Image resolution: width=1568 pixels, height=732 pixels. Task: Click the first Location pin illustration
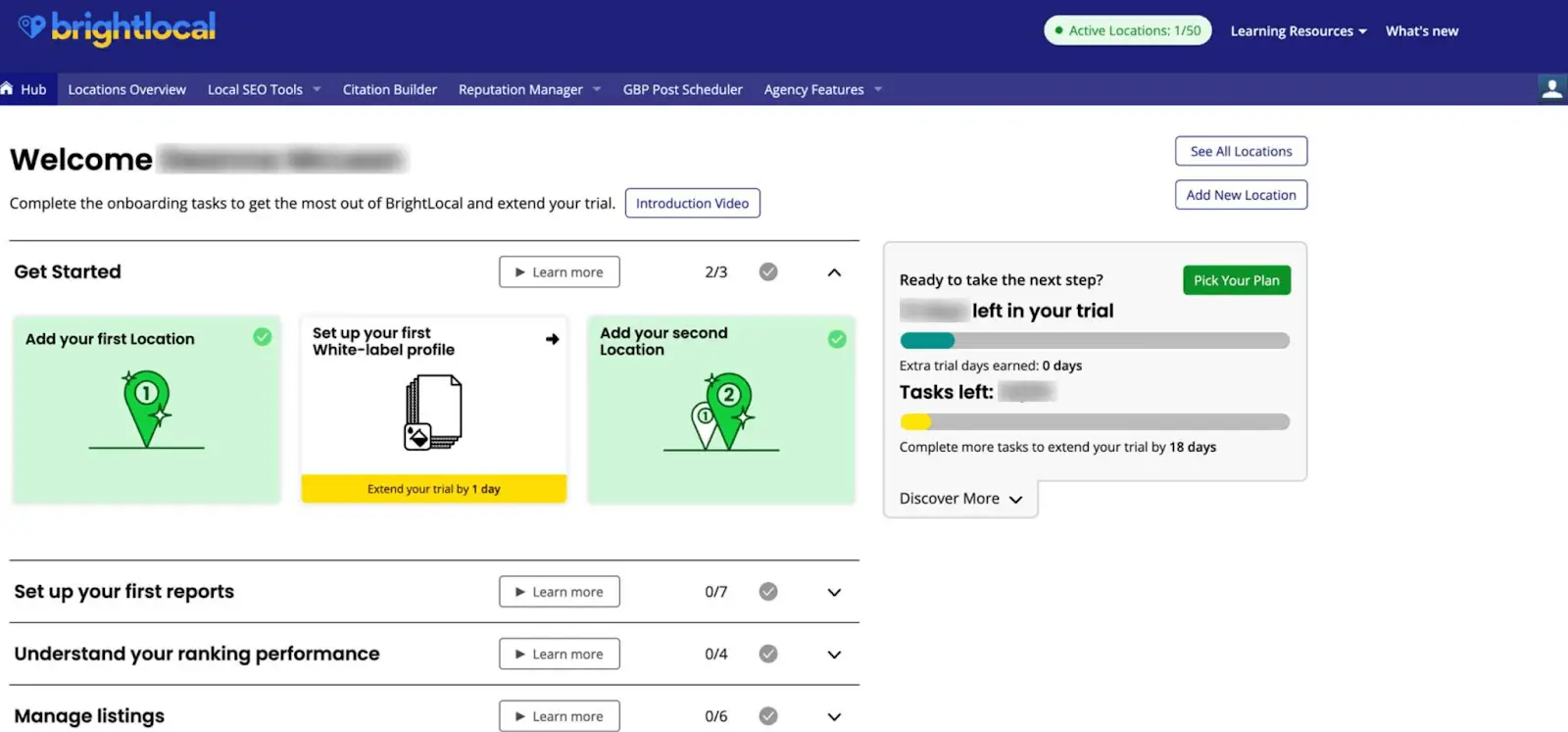click(x=147, y=410)
